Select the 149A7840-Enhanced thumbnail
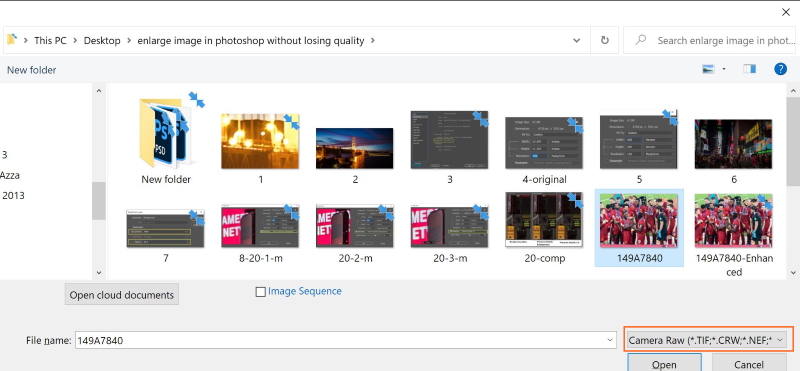Image resolution: width=800 pixels, height=371 pixels. click(x=734, y=235)
